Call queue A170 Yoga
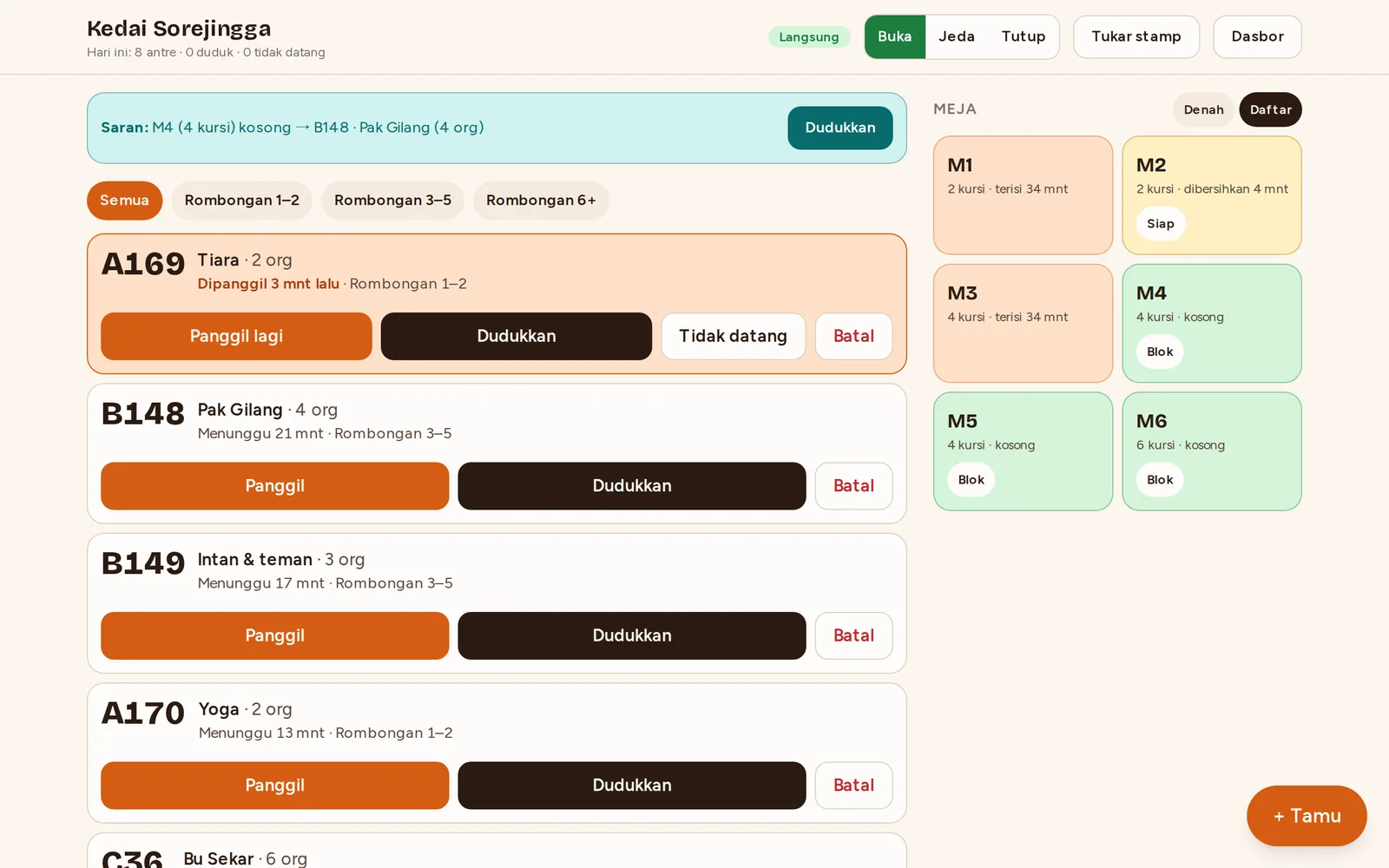This screenshot has width=1389, height=868. pyautogui.click(x=274, y=786)
